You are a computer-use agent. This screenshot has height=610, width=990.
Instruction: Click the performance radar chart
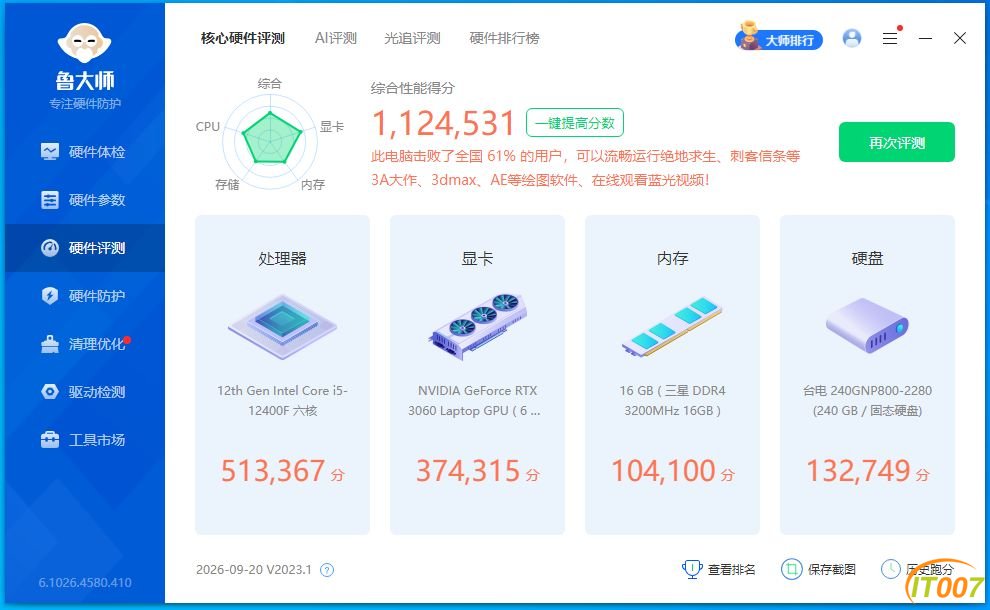click(270, 141)
